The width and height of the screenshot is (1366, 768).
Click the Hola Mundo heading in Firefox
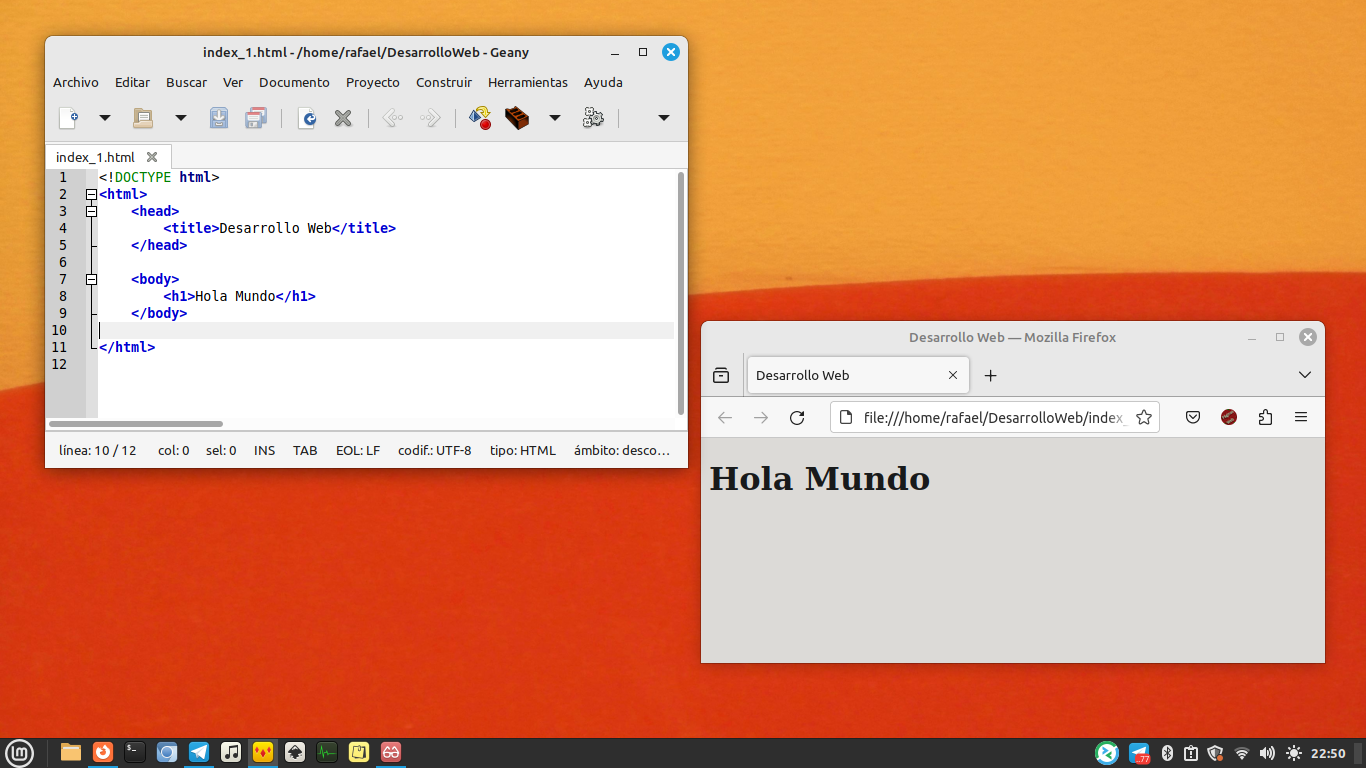point(820,479)
